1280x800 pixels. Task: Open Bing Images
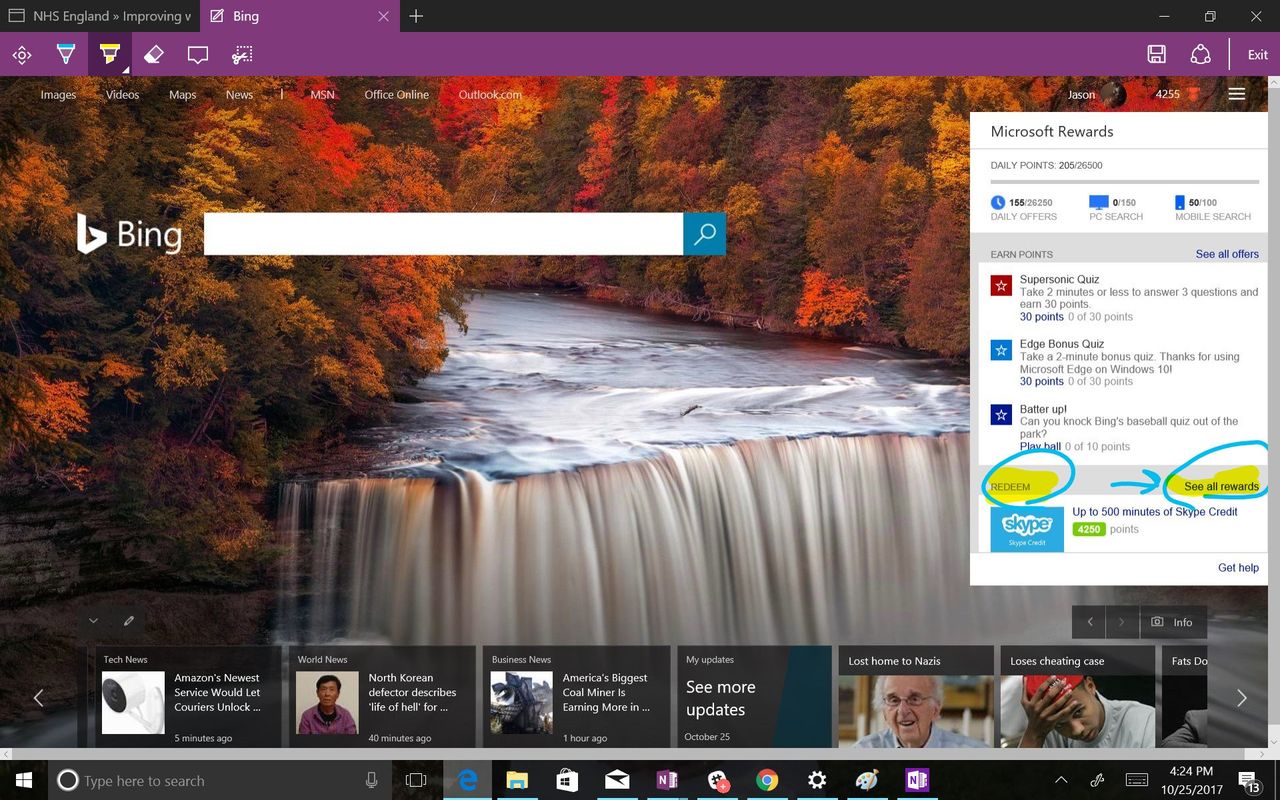[58, 95]
